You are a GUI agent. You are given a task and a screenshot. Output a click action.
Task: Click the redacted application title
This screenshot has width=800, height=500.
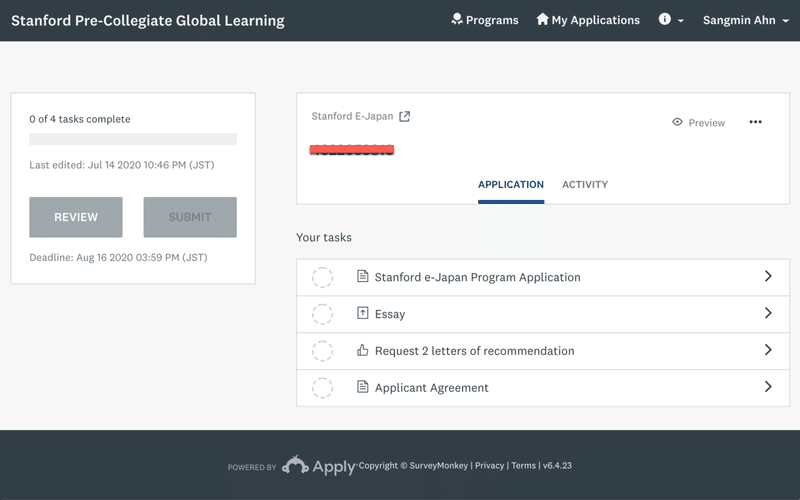(x=352, y=149)
